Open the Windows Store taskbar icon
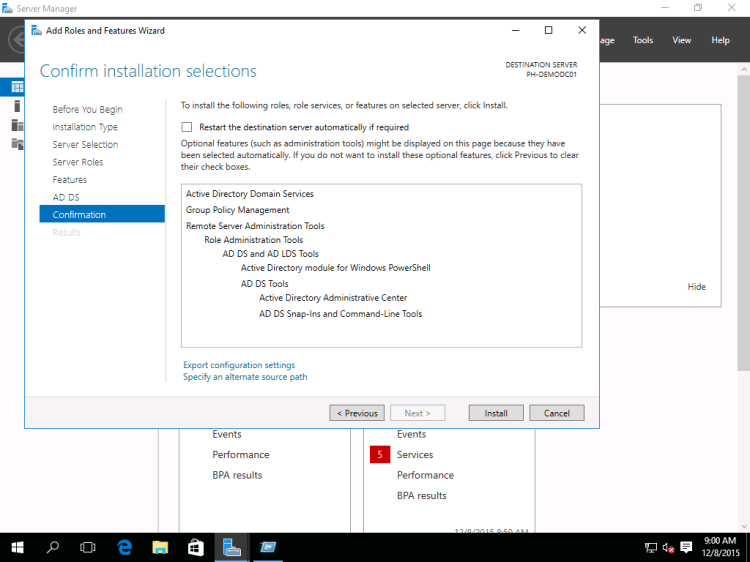The width and height of the screenshot is (750, 562). click(196, 547)
